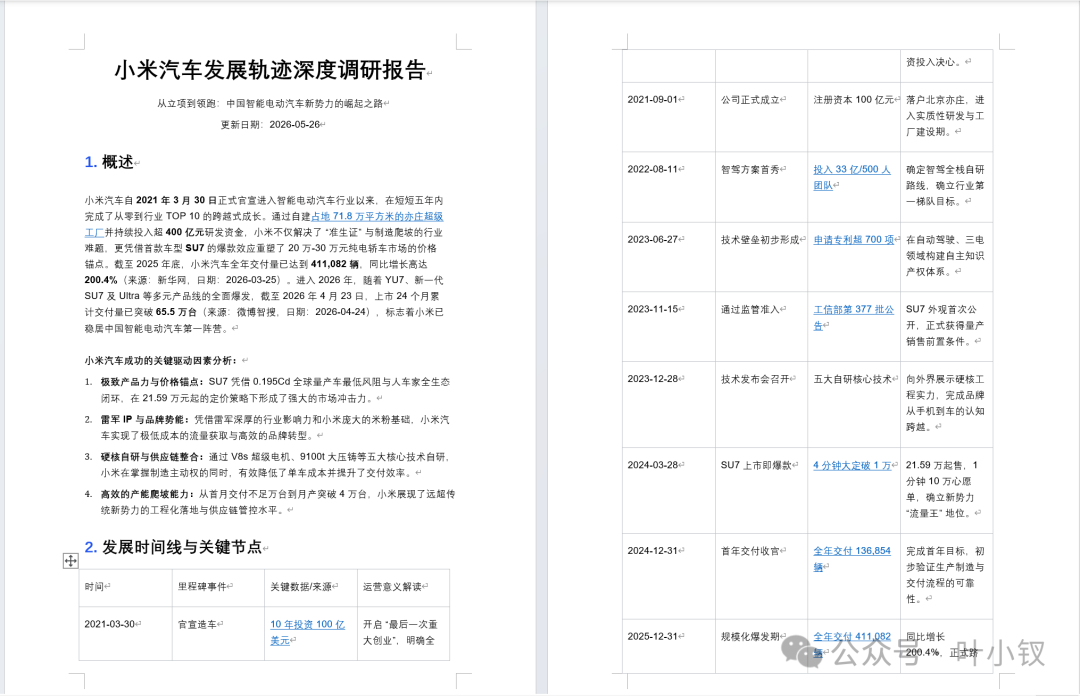
Task: Click the 关键数据/来源 header cell
Action: tap(311, 587)
